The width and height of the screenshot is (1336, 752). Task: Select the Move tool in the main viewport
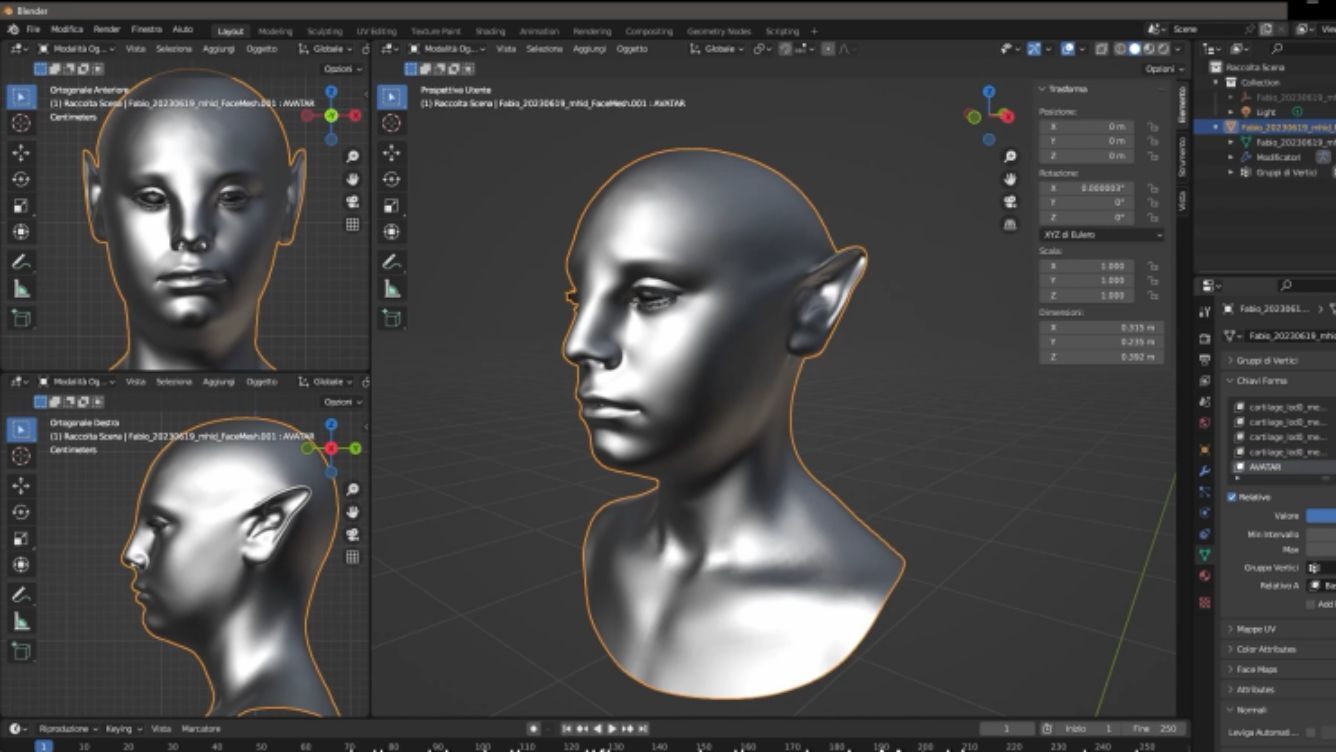391,152
